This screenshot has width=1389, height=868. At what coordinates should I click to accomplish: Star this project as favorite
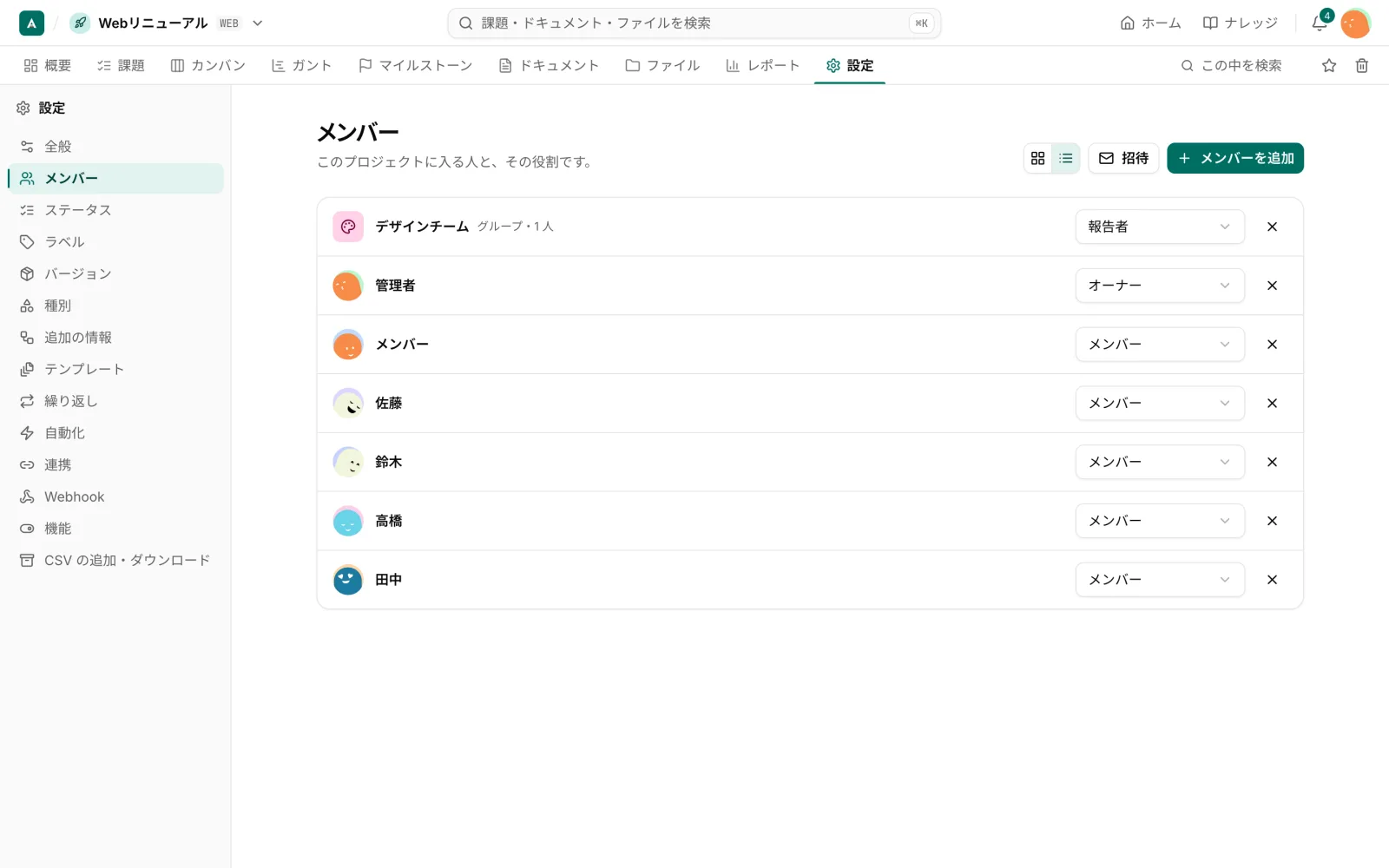tap(1329, 65)
